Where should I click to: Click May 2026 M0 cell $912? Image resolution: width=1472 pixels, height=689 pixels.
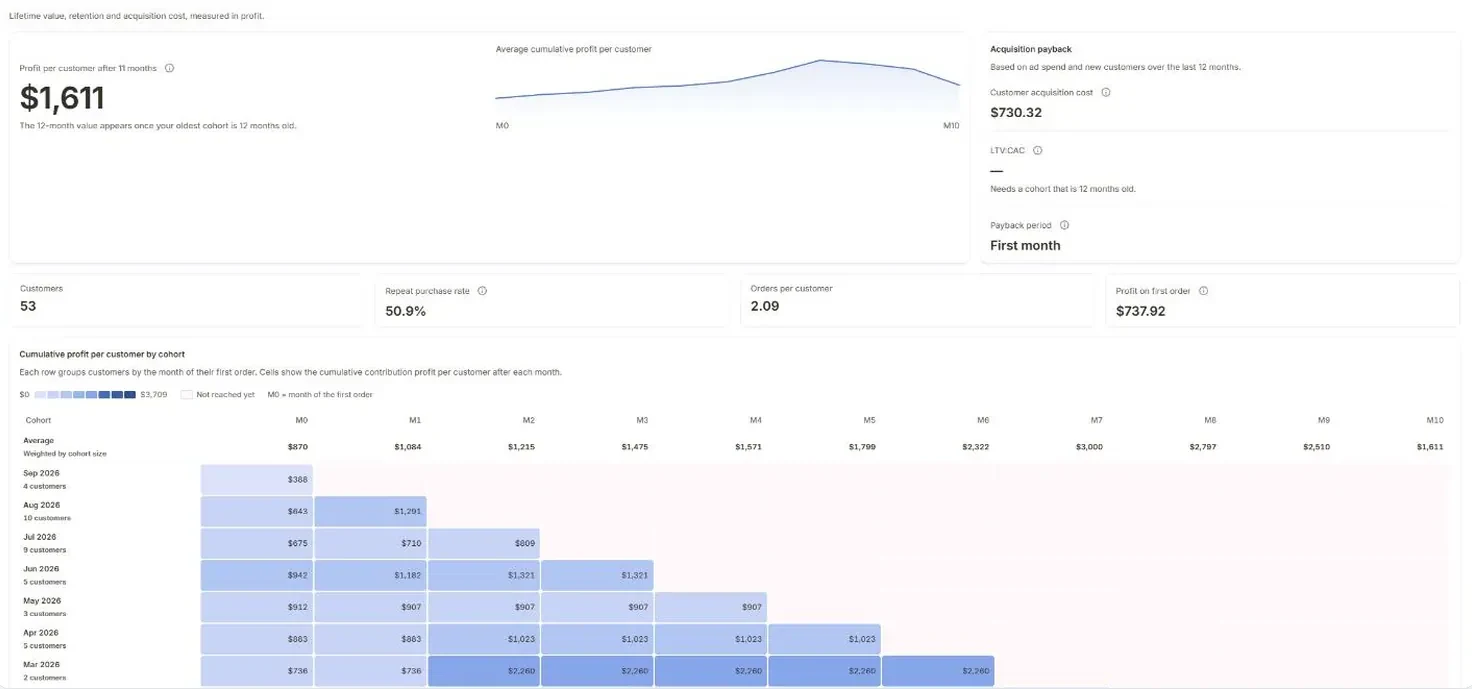(257, 608)
